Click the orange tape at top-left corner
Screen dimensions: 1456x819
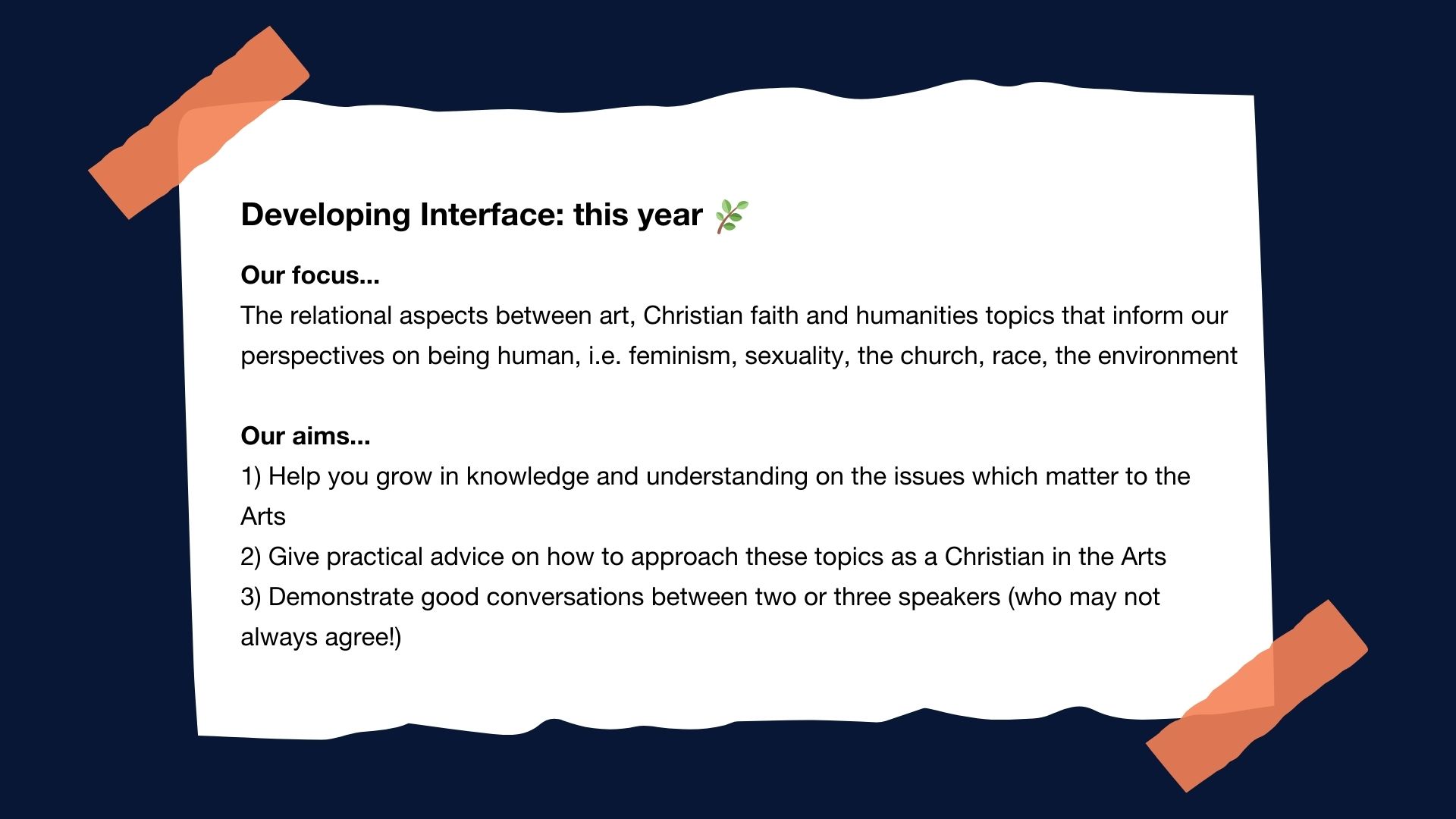pyautogui.click(x=199, y=123)
